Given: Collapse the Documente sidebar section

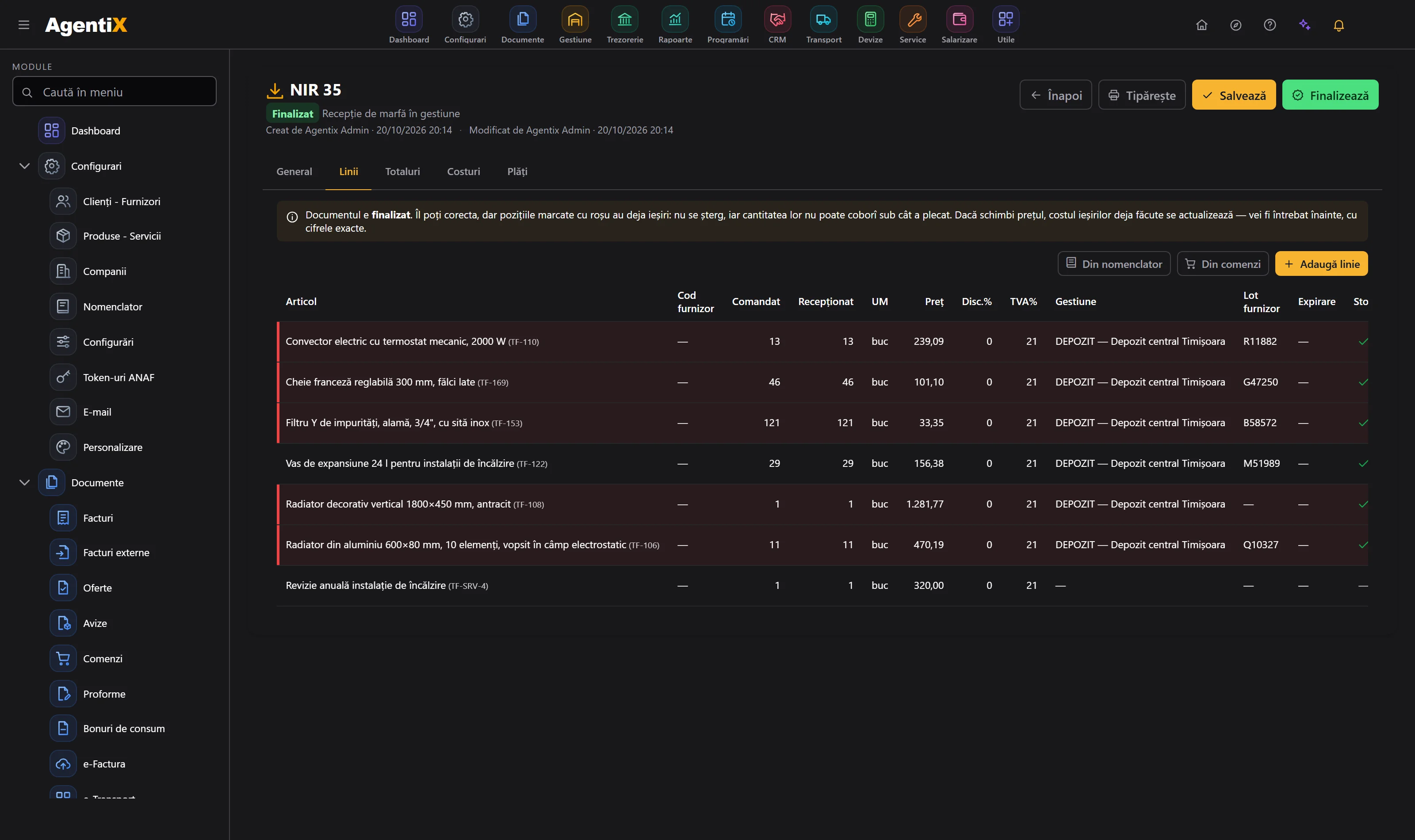Looking at the screenshot, I should [x=24, y=482].
